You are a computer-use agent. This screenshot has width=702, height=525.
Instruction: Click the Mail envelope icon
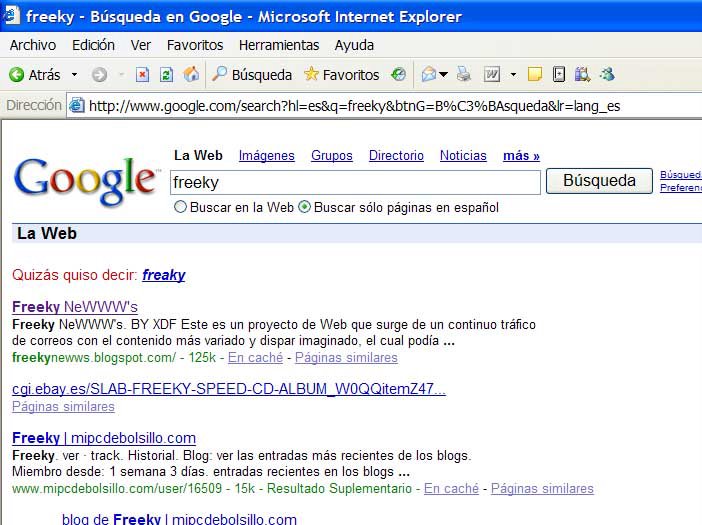(x=428, y=74)
